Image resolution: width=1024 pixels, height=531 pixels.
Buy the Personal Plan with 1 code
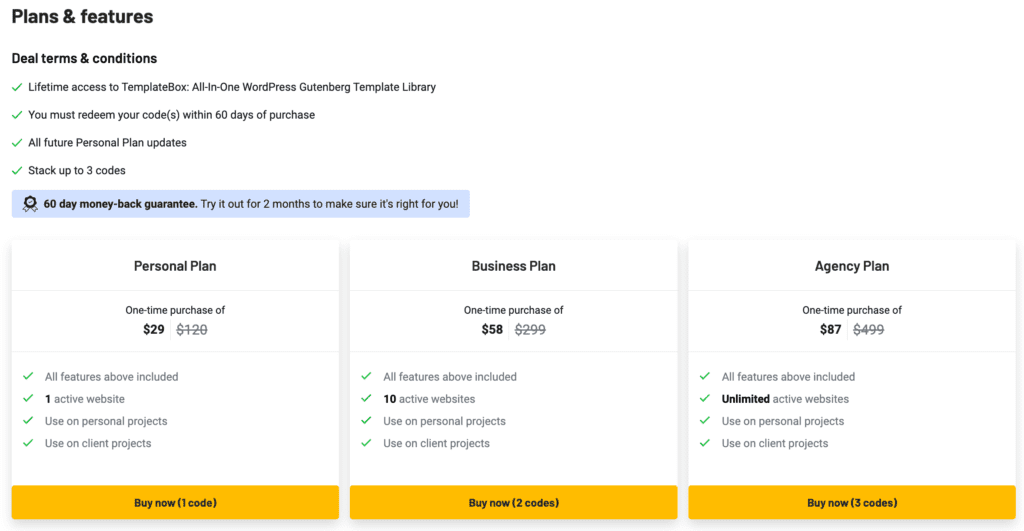[175, 502]
